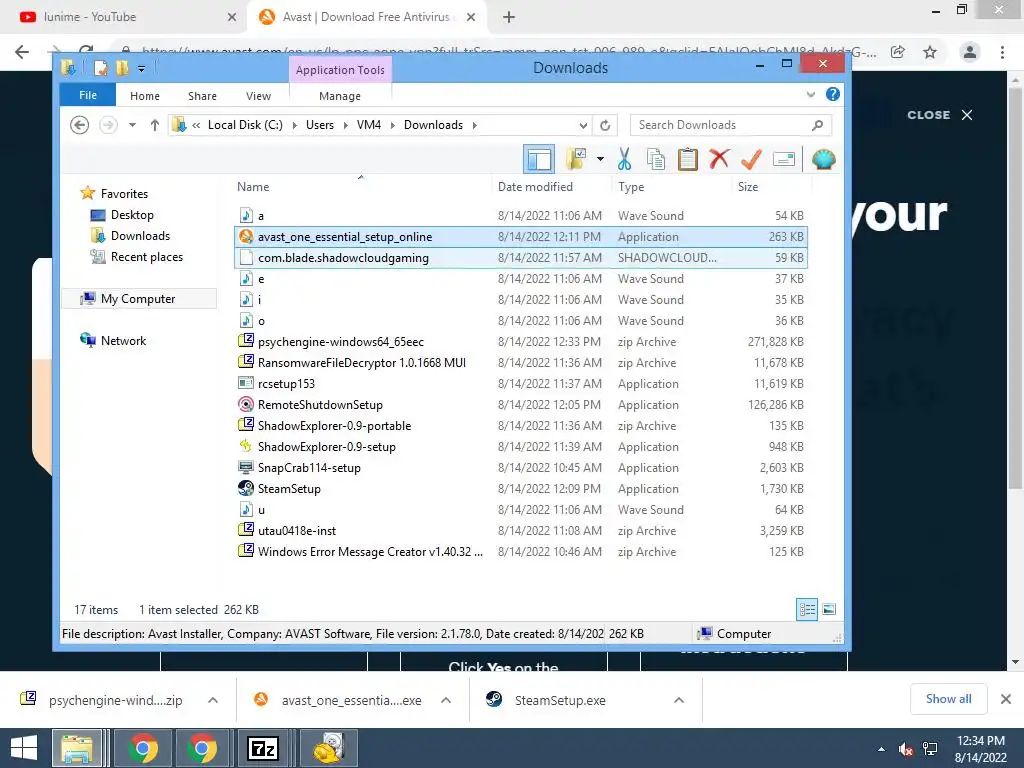
Task: Expand breadcrumb arrow after Local Disk (C:)
Action: pos(295,125)
